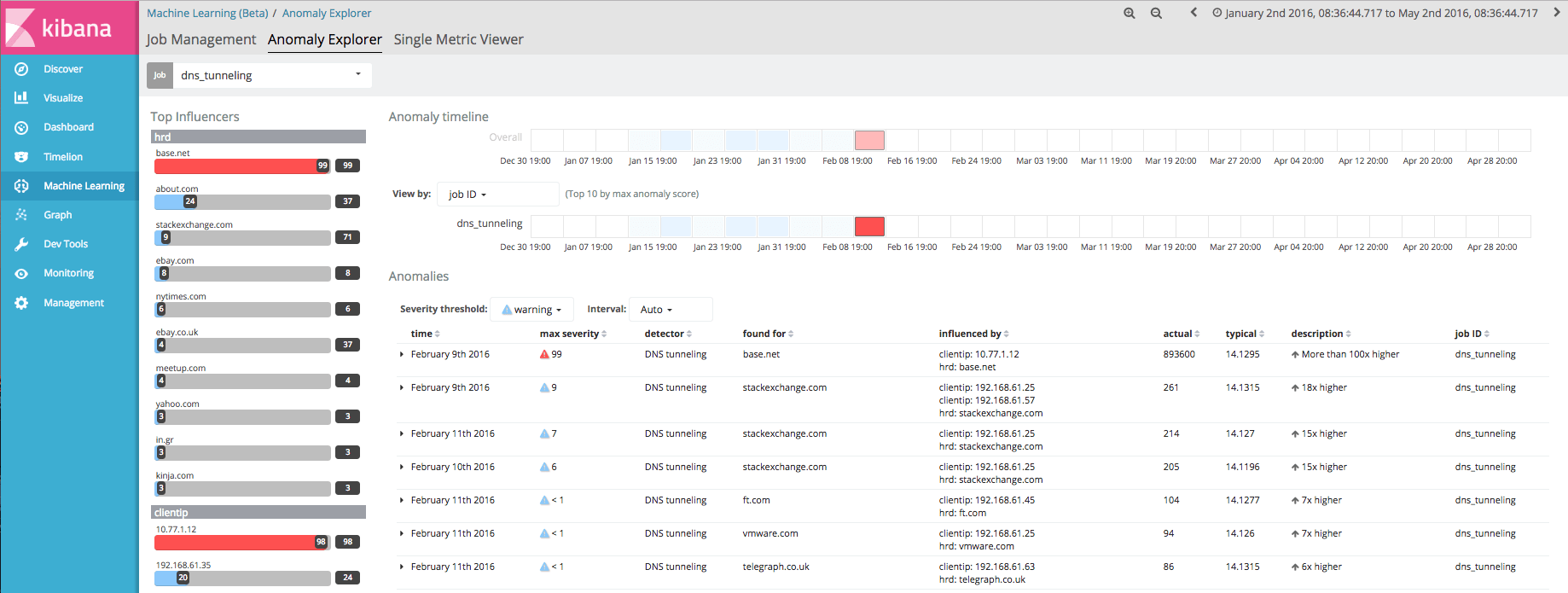Screen dimensions: 1568x593
Task: Open Visualize bar chart icon
Action: [x=21, y=98]
